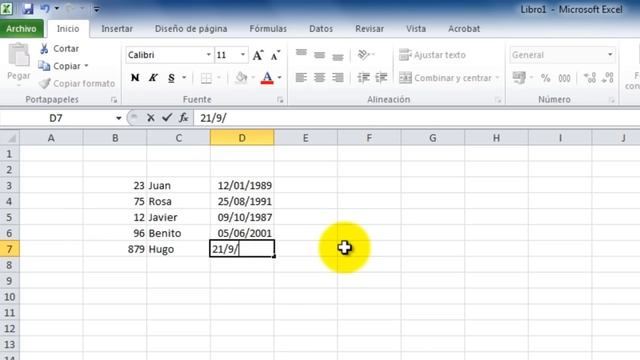This screenshot has height=360, width=640.
Task: Open Insert Function fx
Action: point(184,118)
